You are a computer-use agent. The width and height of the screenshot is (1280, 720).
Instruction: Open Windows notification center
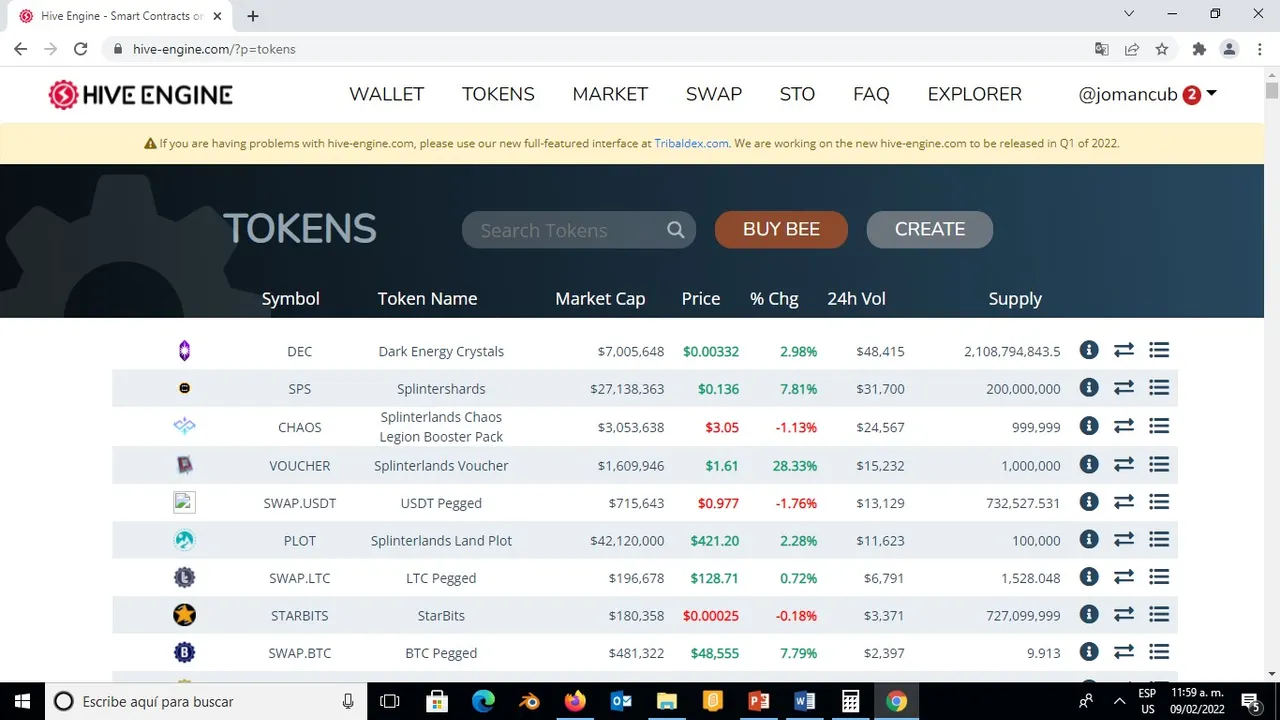click(x=1250, y=701)
